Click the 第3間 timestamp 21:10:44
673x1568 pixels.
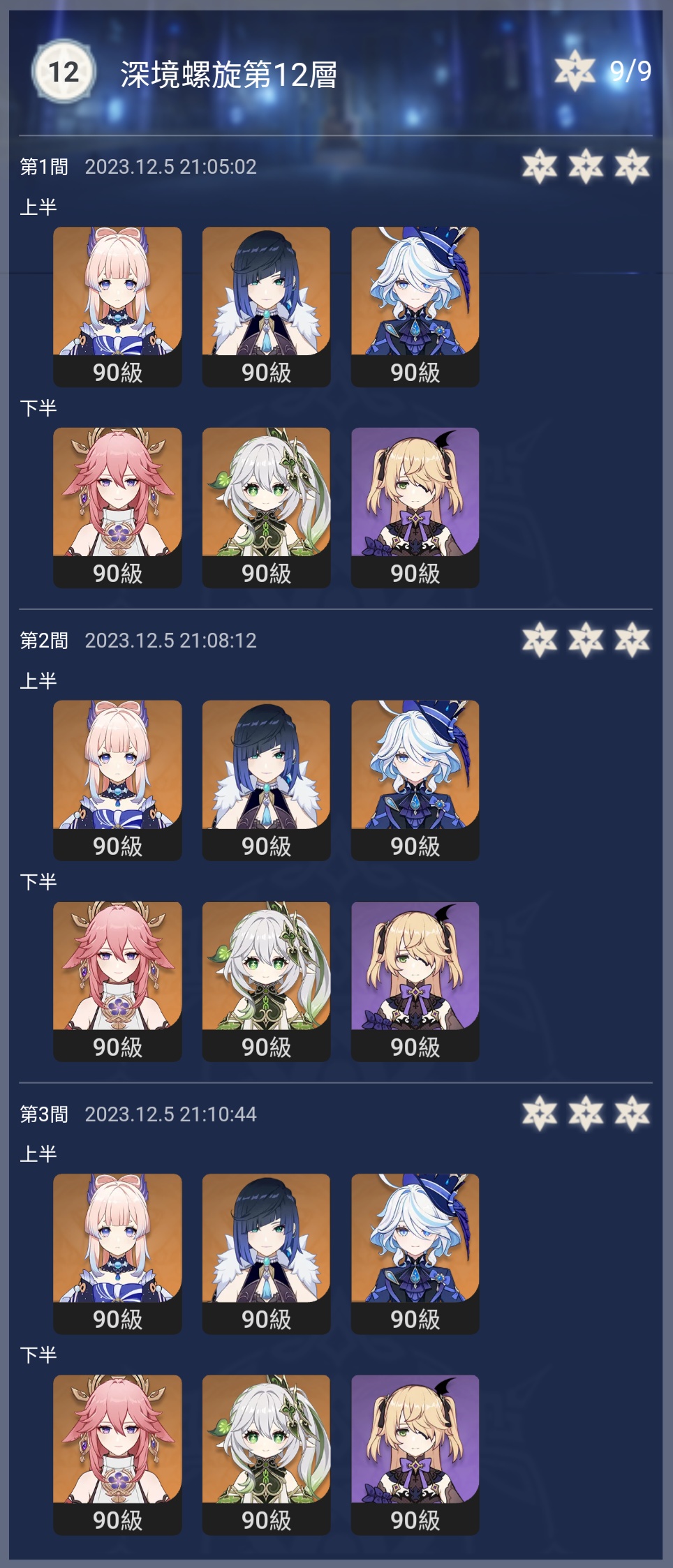[218, 1114]
